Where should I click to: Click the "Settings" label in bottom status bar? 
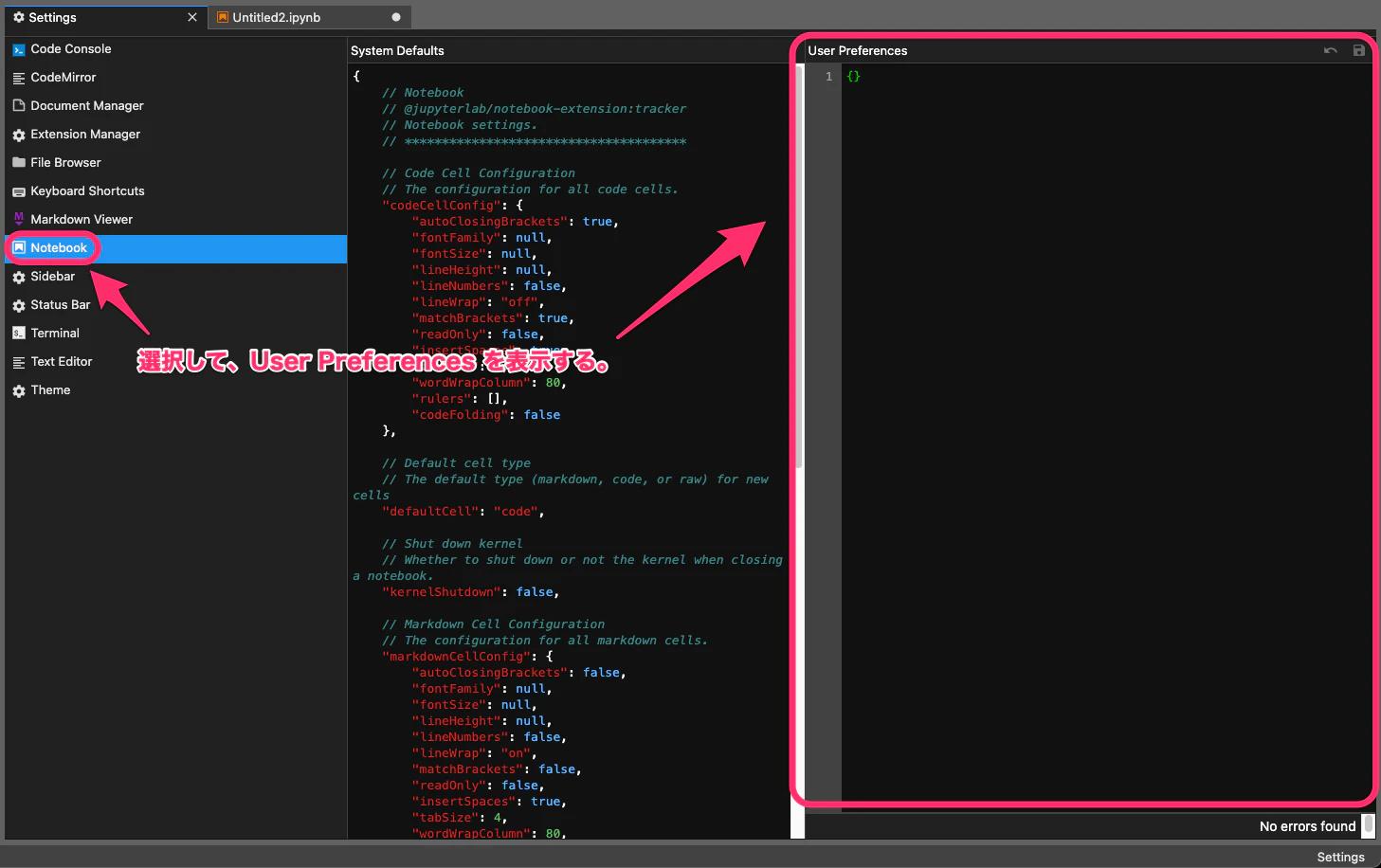[x=1340, y=857]
